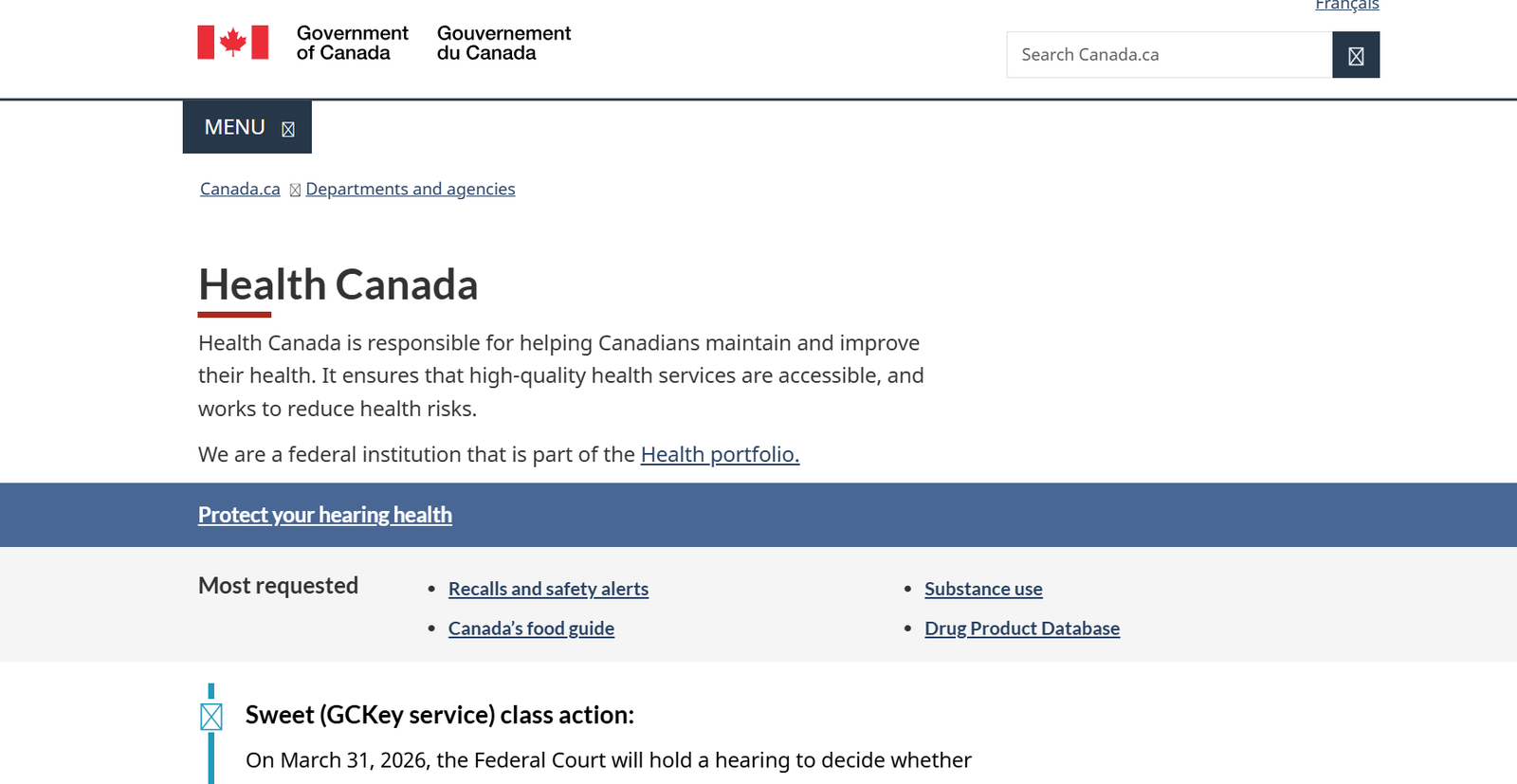Open the Substance use link
The height and width of the screenshot is (784, 1517).
[983, 589]
